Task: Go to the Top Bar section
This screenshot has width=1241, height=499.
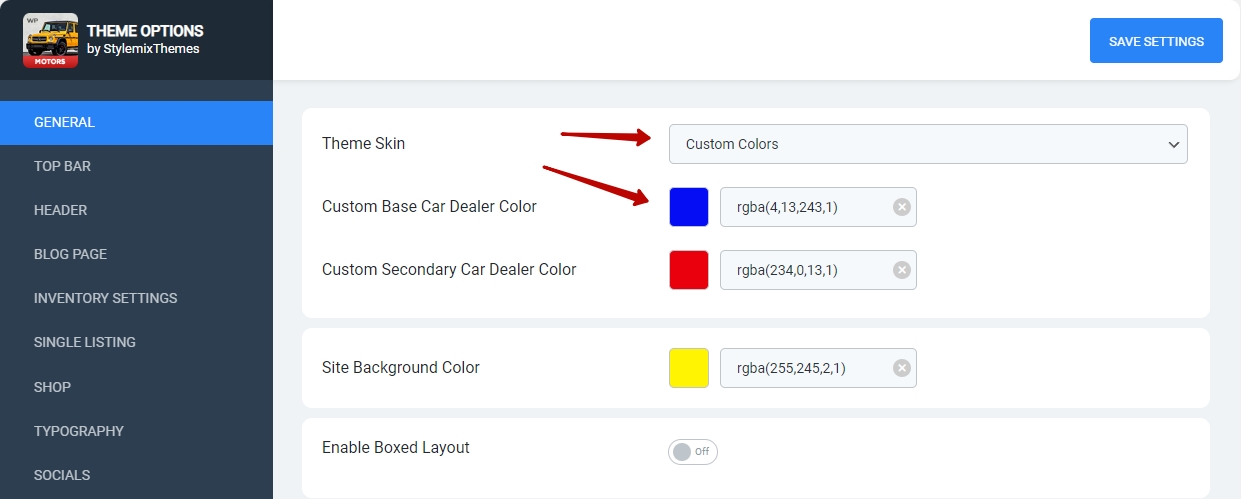Action: (x=62, y=166)
